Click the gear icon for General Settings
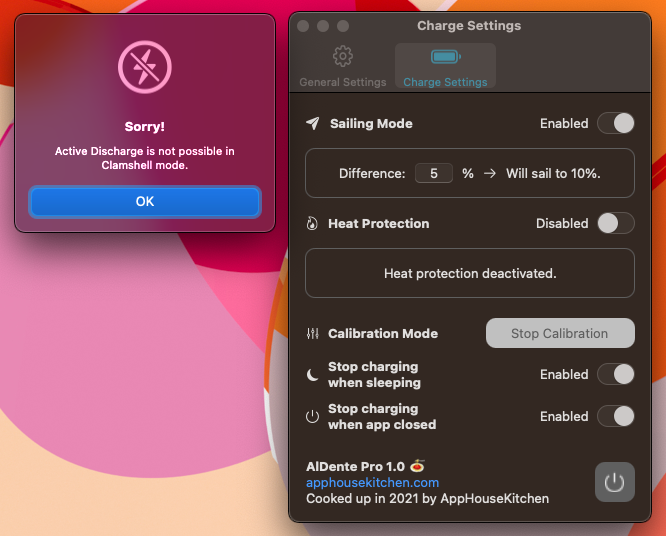This screenshot has width=666, height=536. (x=343, y=56)
